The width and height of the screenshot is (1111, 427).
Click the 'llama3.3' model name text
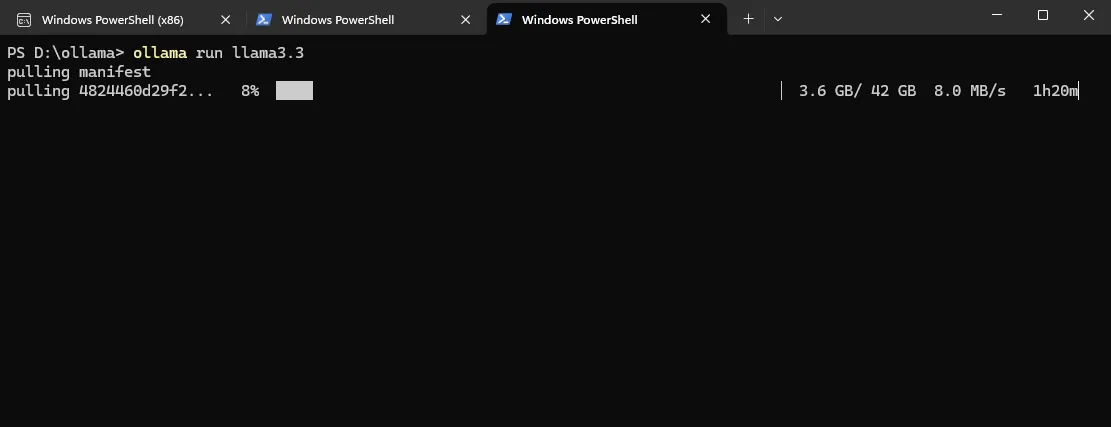click(x=268, y=53)
